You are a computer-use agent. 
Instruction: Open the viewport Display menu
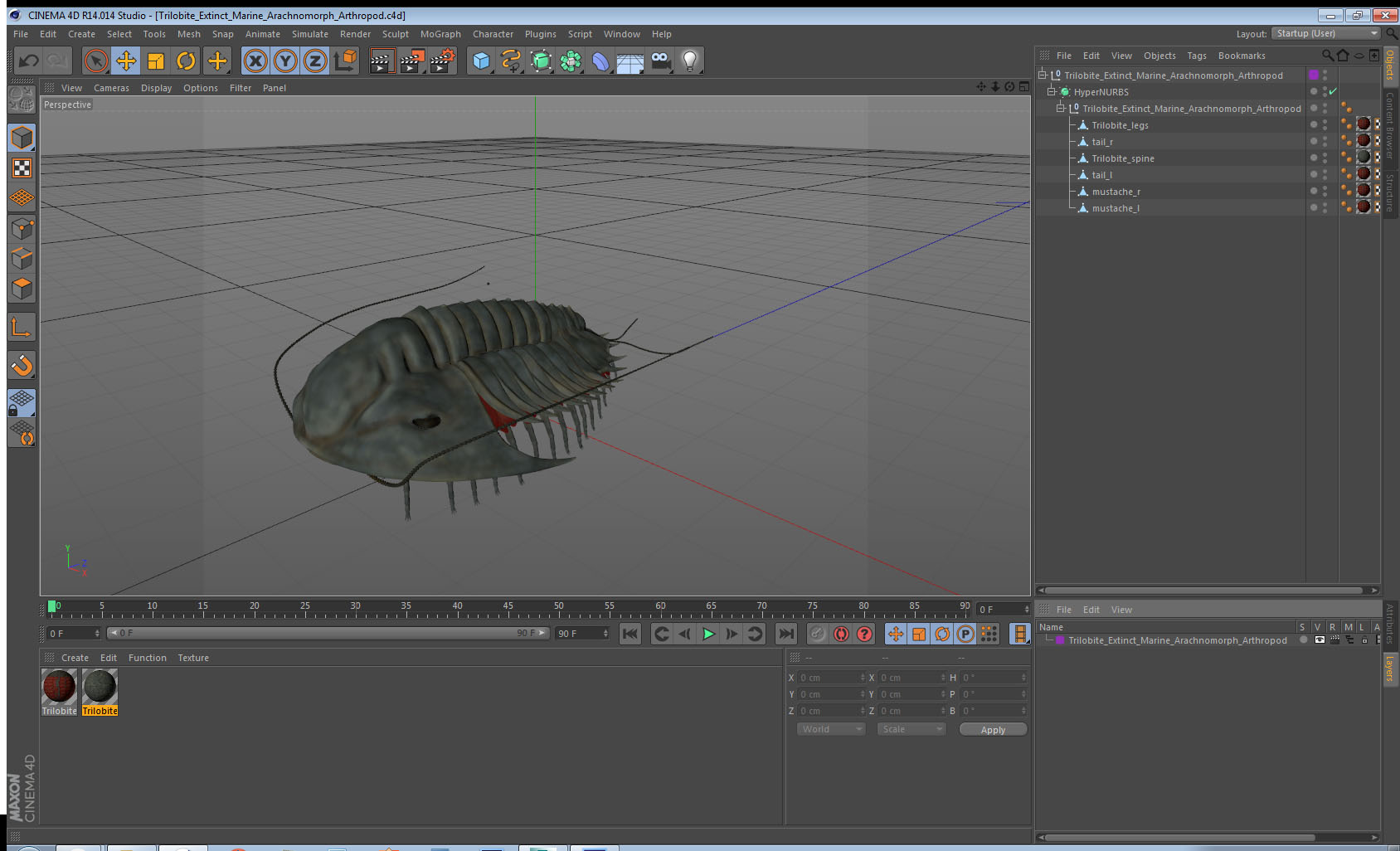tap(156, 88)
